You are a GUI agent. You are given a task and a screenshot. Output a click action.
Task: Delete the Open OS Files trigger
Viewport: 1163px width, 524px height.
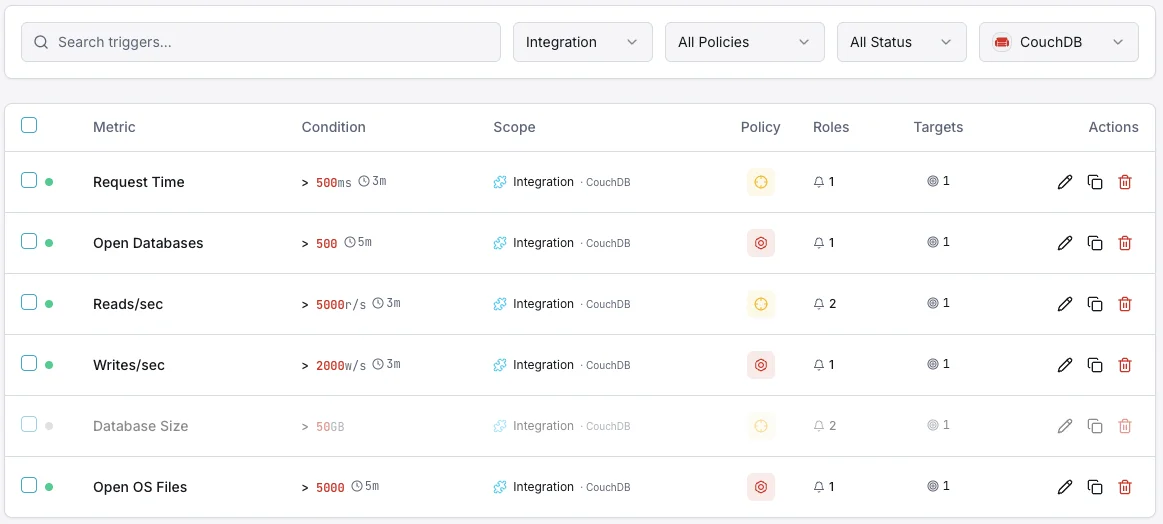(x=1124, y=487)
